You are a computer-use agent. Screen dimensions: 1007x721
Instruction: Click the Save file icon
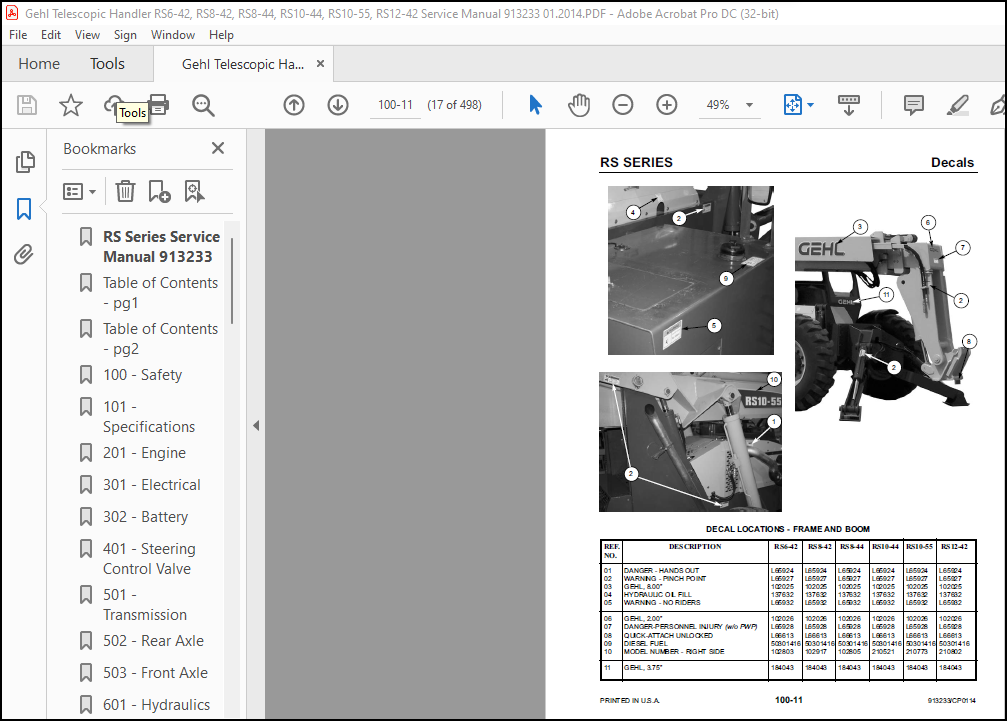(27, 105)
